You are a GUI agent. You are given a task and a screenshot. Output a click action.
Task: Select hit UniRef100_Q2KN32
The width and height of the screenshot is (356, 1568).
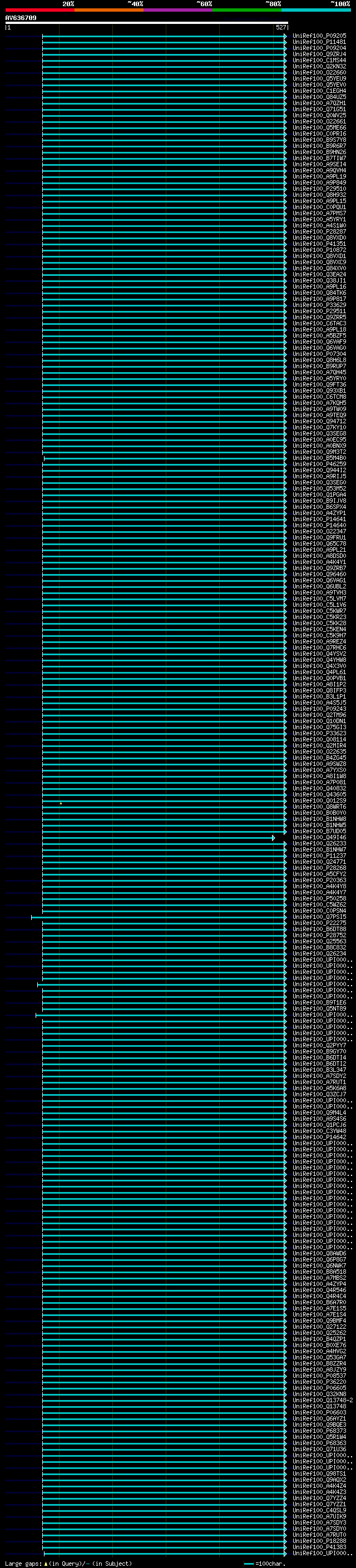coord(319,66)
